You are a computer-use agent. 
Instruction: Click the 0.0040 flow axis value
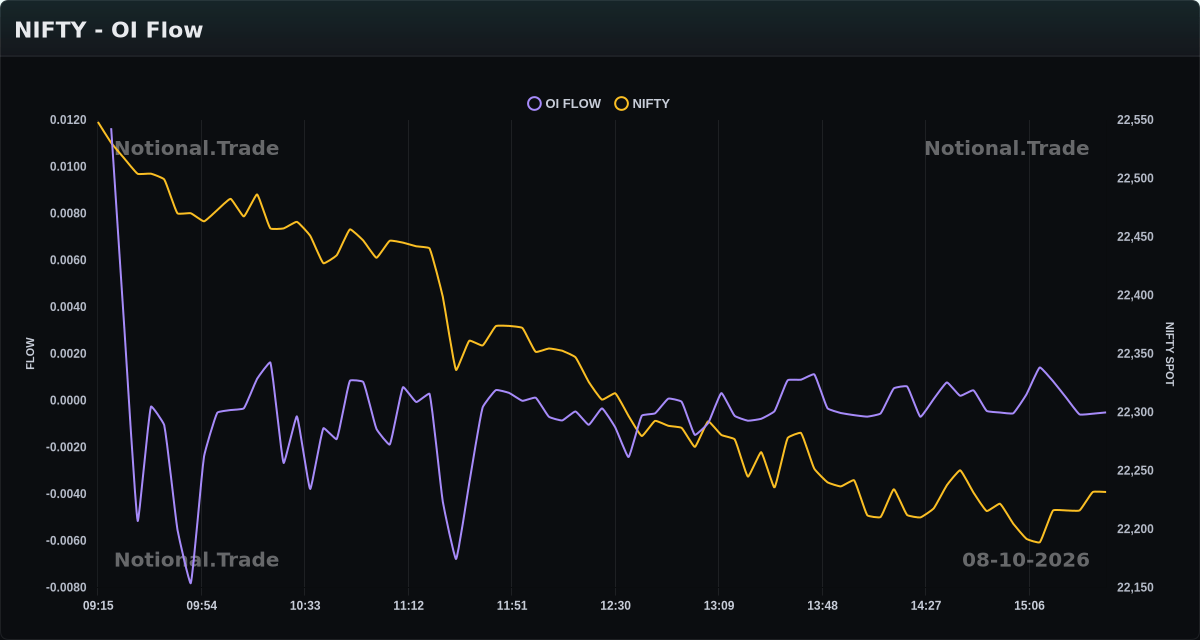(x=68, y=307)
